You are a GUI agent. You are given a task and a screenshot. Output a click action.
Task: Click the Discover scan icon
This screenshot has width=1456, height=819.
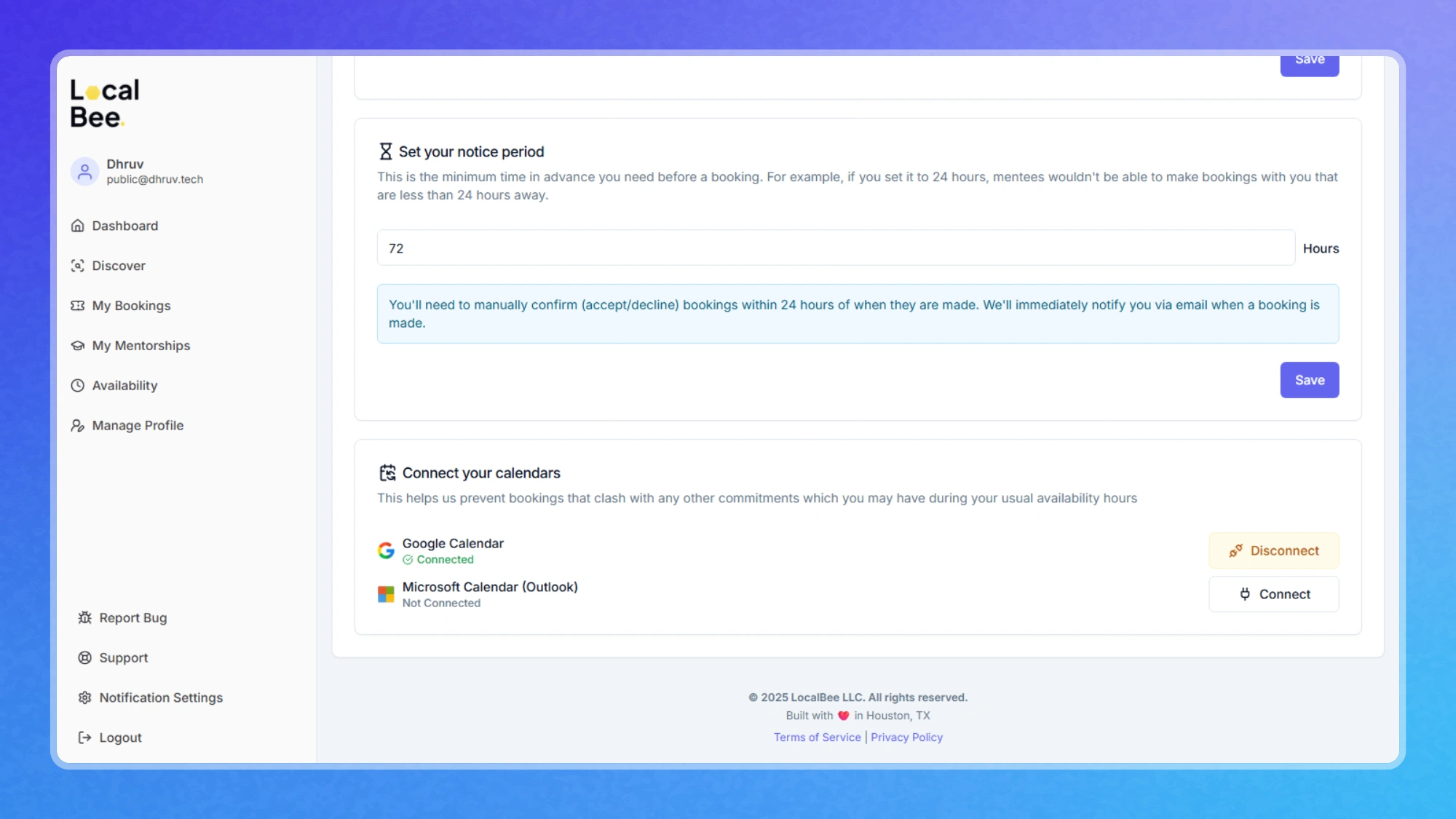[x=77, y=266]
